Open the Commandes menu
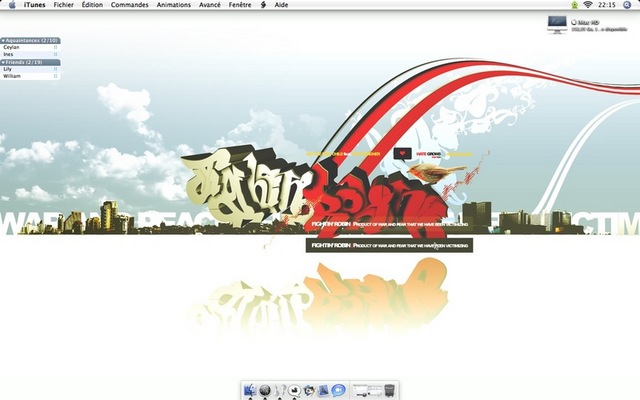This screenshot has width=640, height=400. 130,5
